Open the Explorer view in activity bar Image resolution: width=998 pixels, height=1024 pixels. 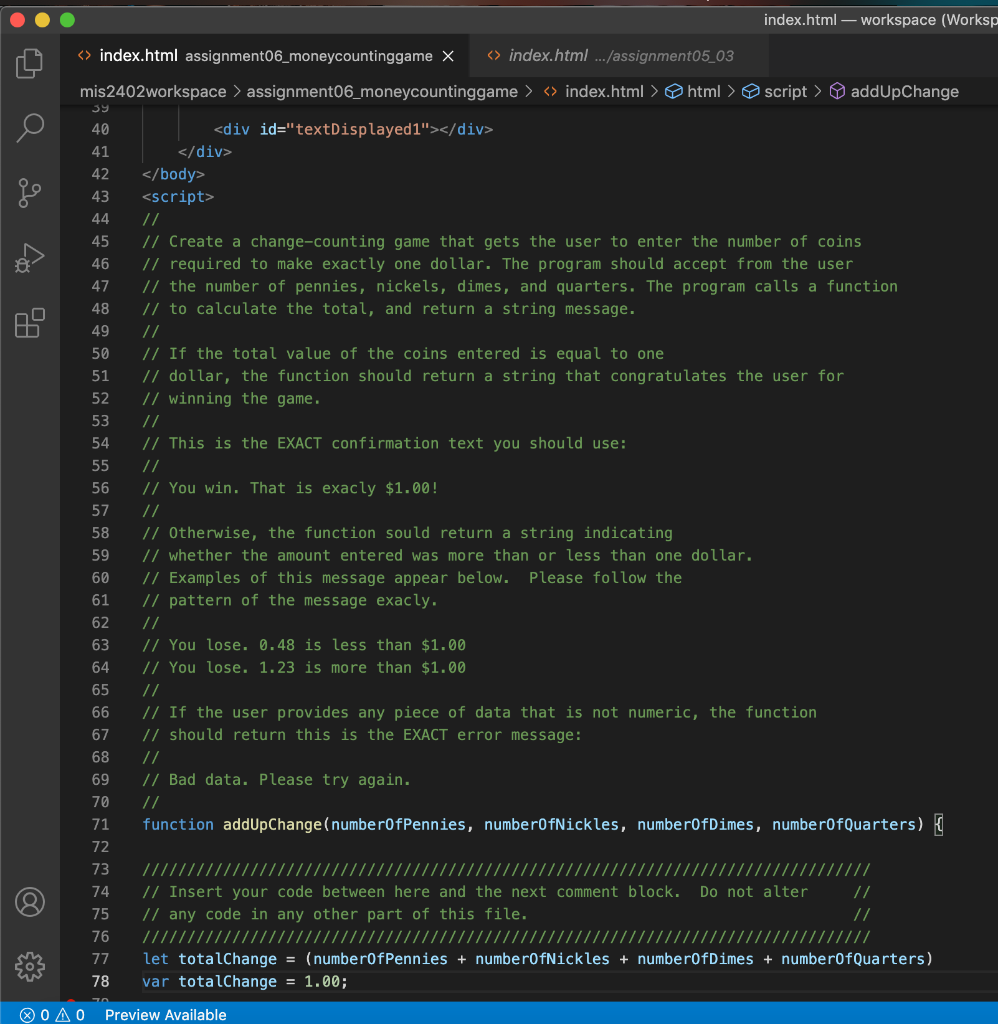click(30, 64)
